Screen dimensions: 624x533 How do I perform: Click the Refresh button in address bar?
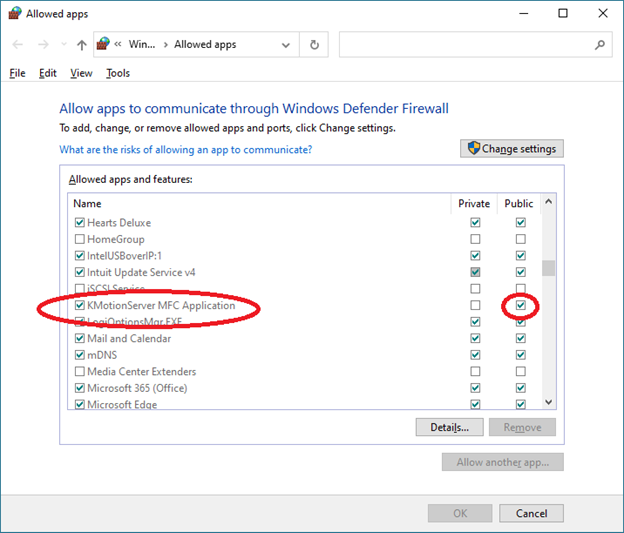[x=314, y=45]
